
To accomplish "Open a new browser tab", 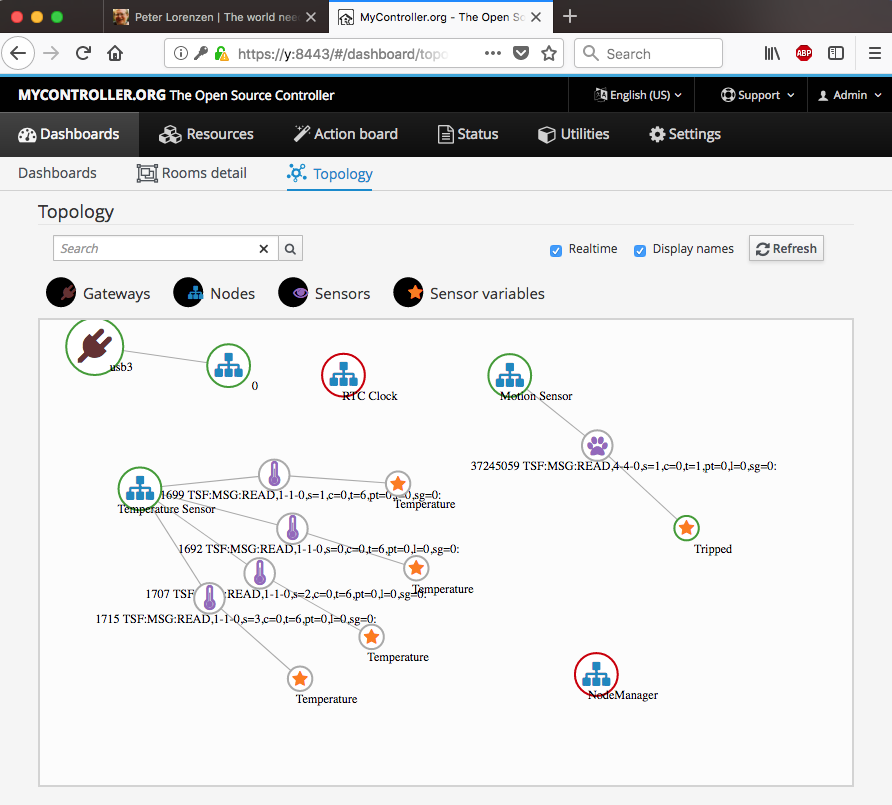I will point(569,16).
